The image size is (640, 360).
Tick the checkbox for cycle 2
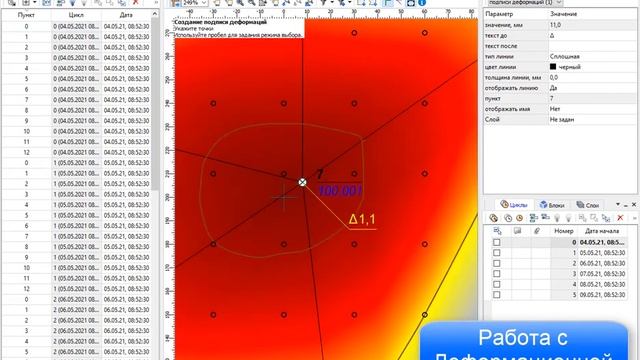point(496,263)
